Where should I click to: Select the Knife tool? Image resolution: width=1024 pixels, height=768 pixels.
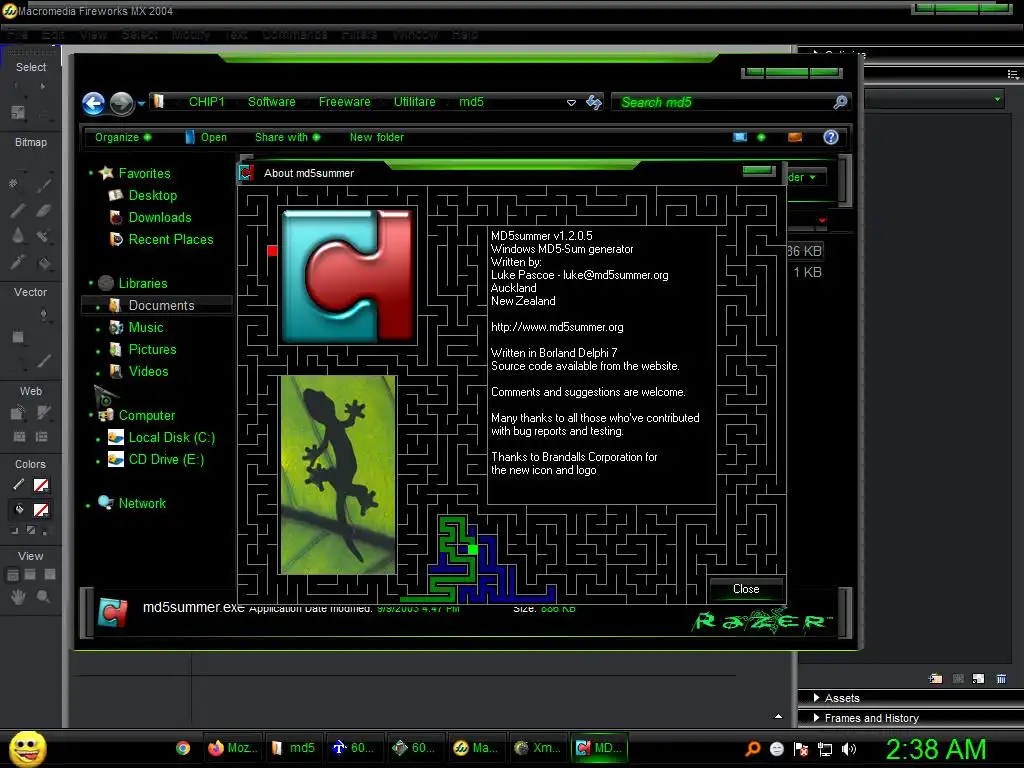tap(44, 360)
